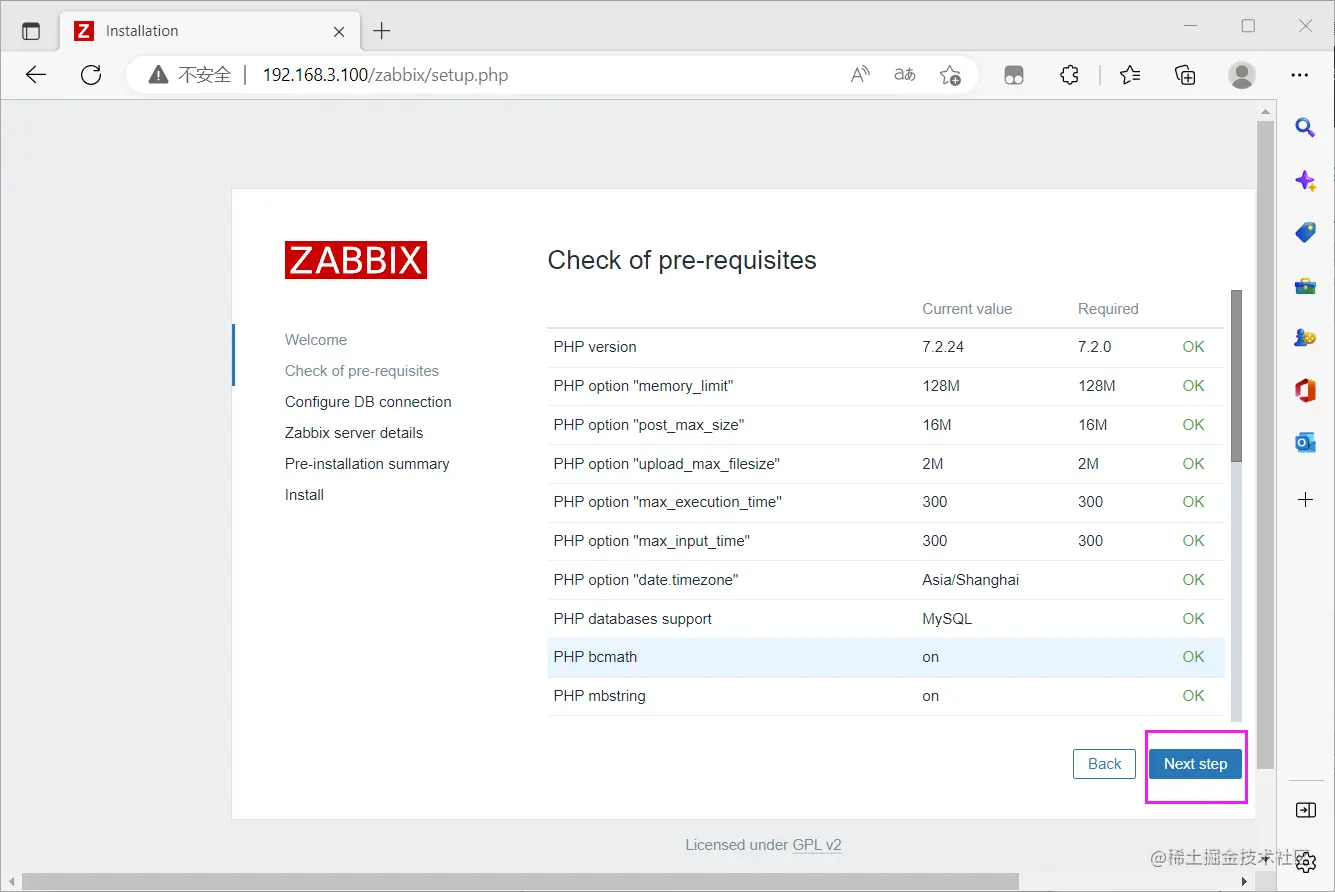Select Check of pre-requisites step
1335x892 pixels.
[x=362, y=371]
